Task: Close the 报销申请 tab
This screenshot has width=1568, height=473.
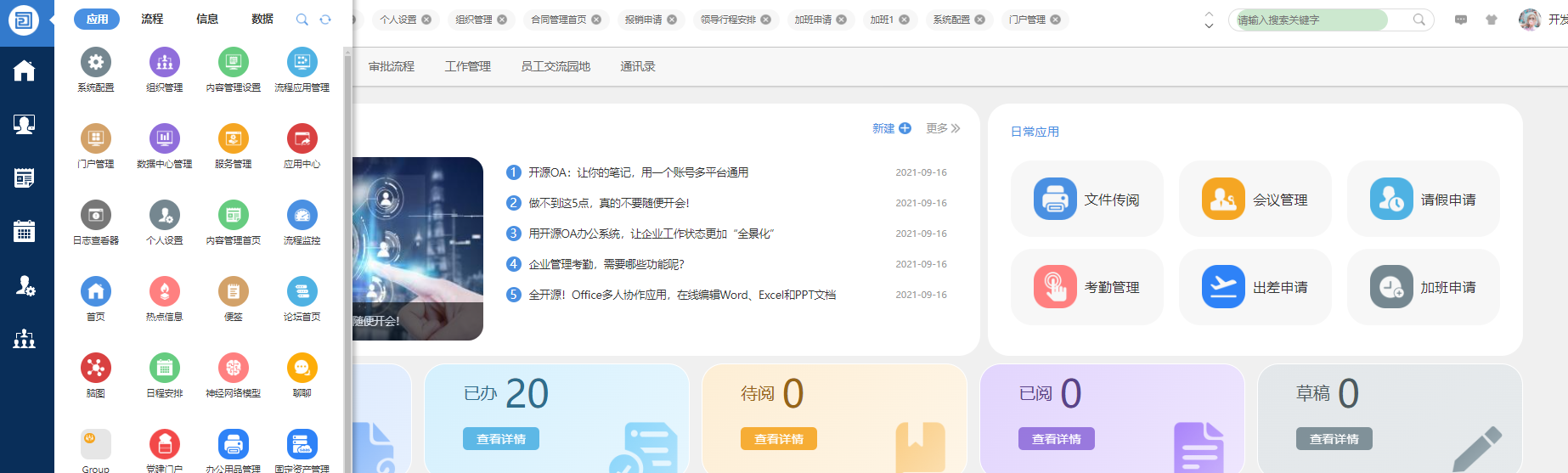Action: pos(672,20)
